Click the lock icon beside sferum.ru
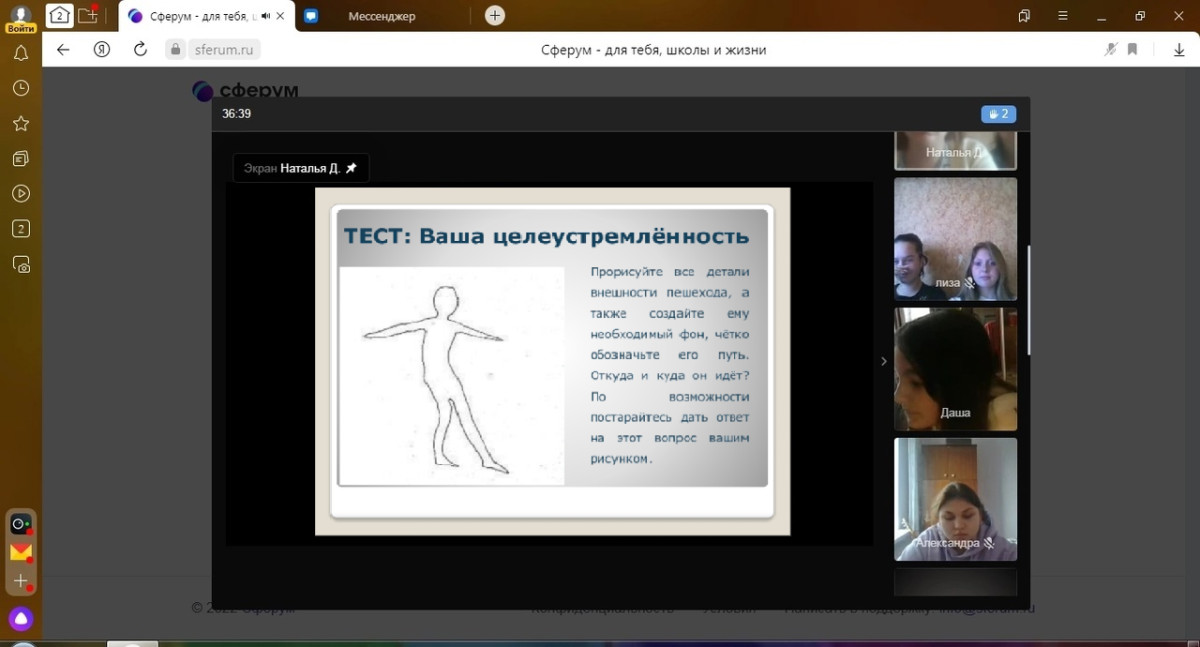The height and width of the screenshot is (647, 1200). [x=174, y=48]
